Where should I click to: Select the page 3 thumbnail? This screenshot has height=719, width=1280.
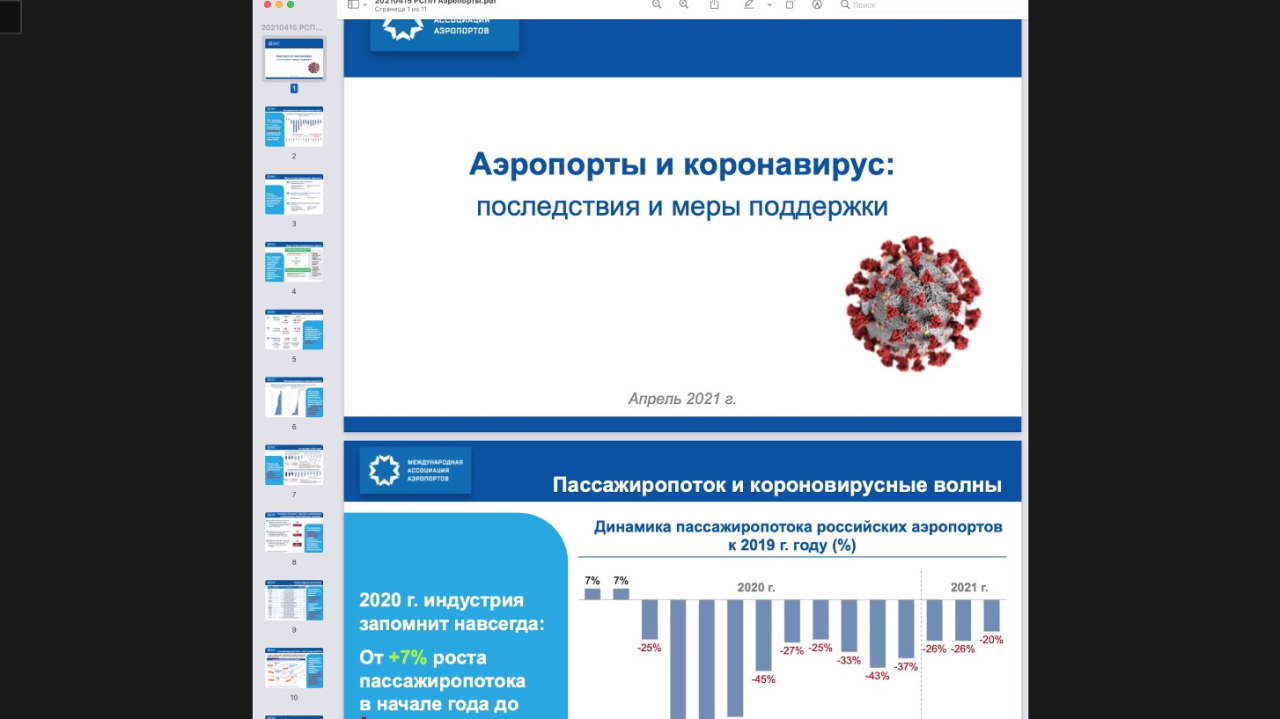pos(294,194)
